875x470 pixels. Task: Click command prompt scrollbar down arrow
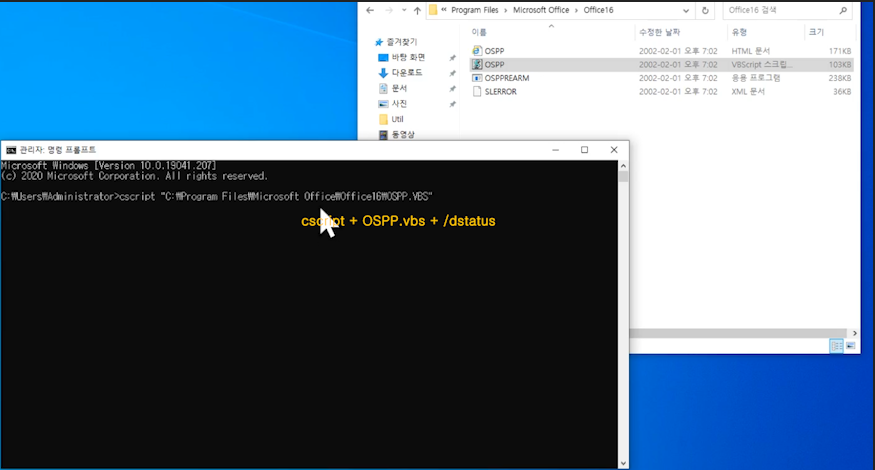[x=623, y=464]
